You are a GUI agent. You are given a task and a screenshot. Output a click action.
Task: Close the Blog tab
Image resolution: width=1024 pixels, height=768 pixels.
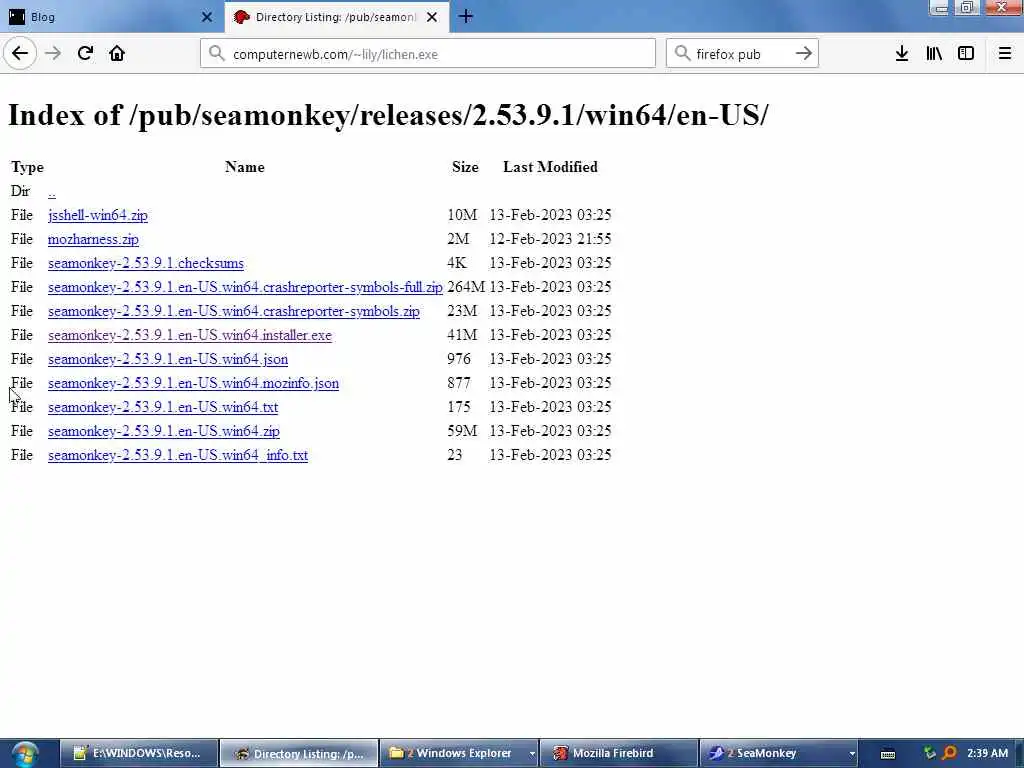tap(207, 17)
